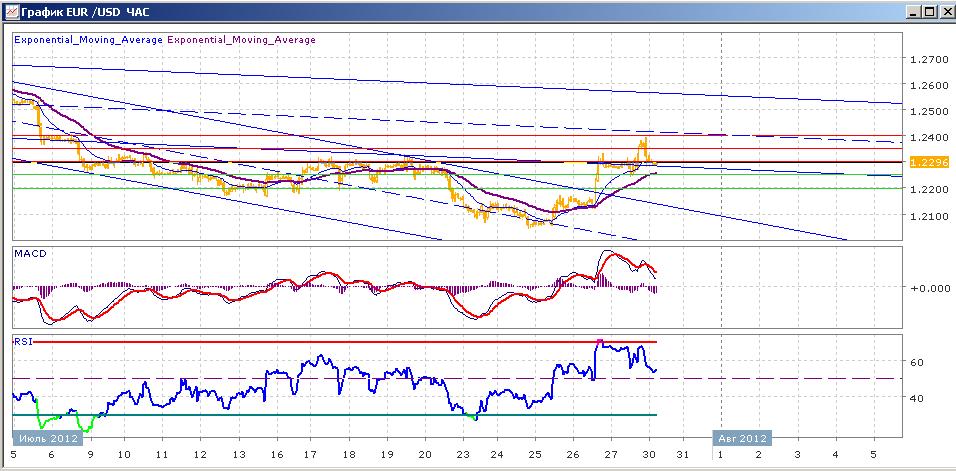Click date 16 on the time axis
This screenshot has height=471, width=956.
coord(277,455)
